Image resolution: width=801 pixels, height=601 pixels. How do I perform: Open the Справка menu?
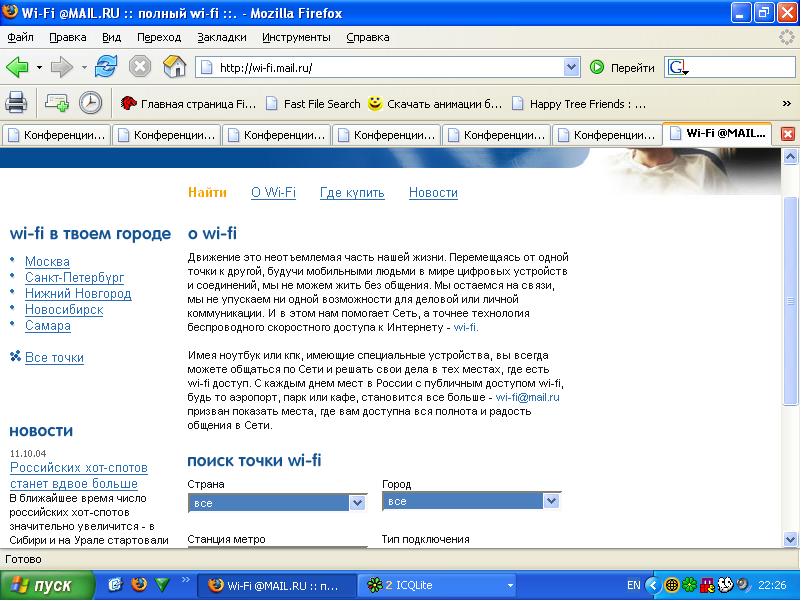click(x=368, y=37)
